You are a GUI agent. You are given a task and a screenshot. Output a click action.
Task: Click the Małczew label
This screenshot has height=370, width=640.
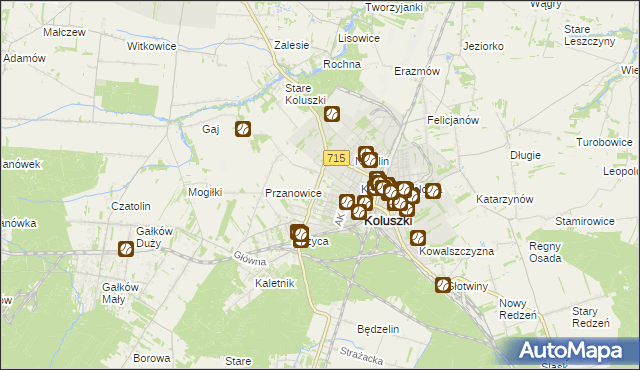coord(64,32)
